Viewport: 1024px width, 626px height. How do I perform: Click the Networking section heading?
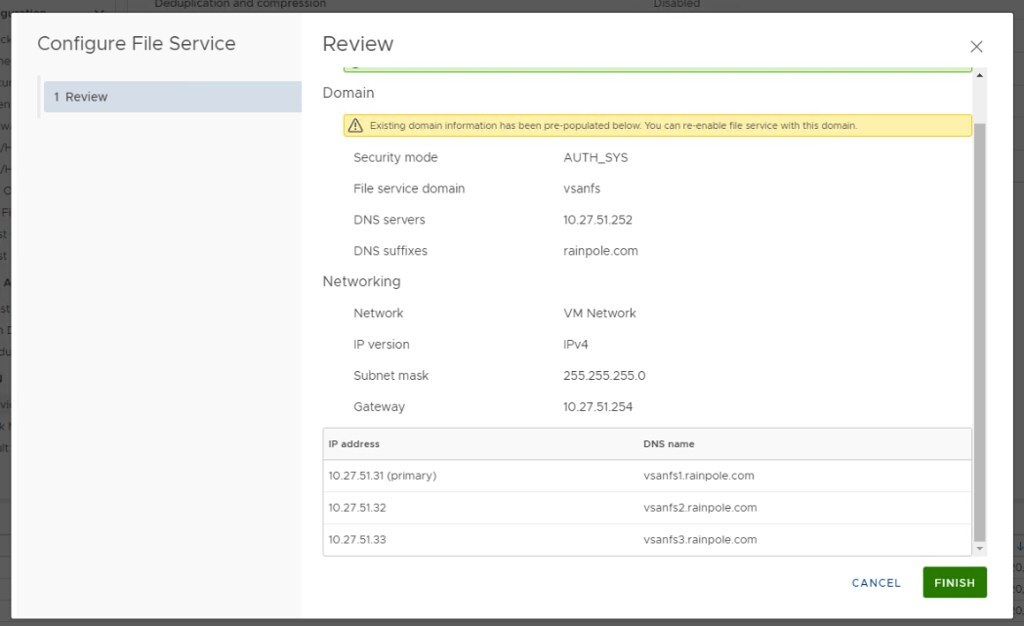pyautogui.click(x=361, y=282)
